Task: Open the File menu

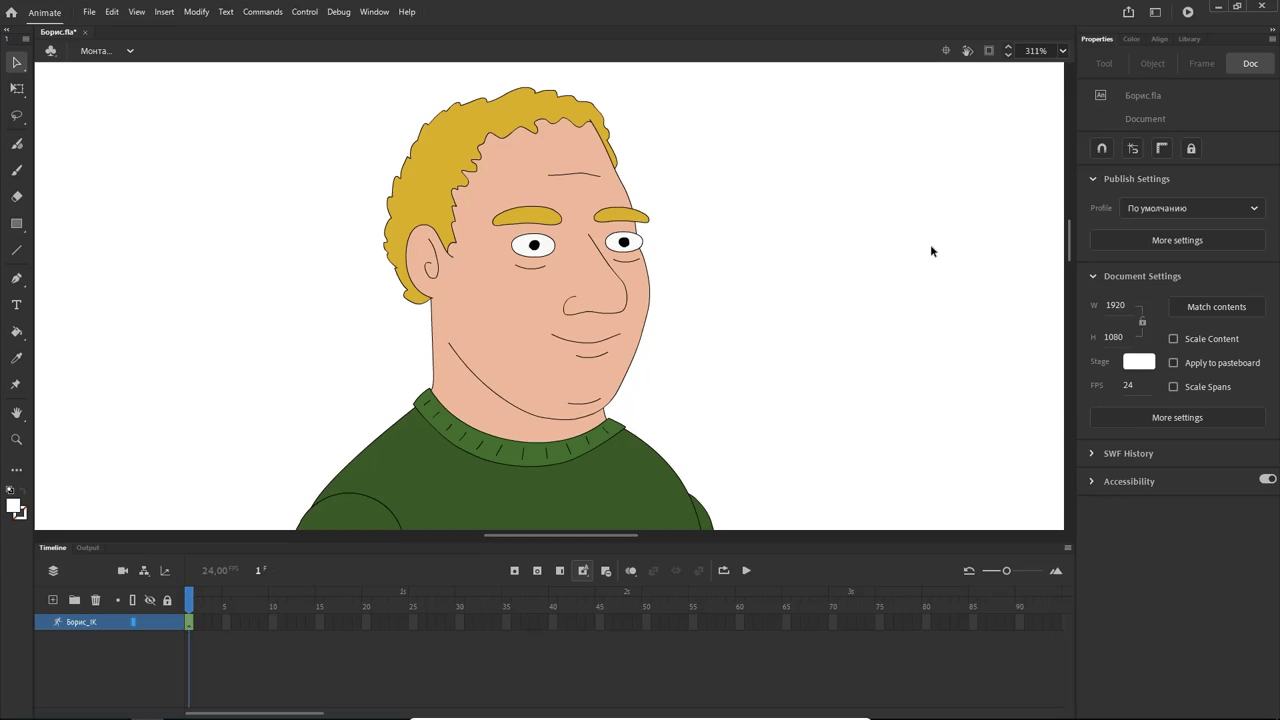Action: [x=89, y=12]
